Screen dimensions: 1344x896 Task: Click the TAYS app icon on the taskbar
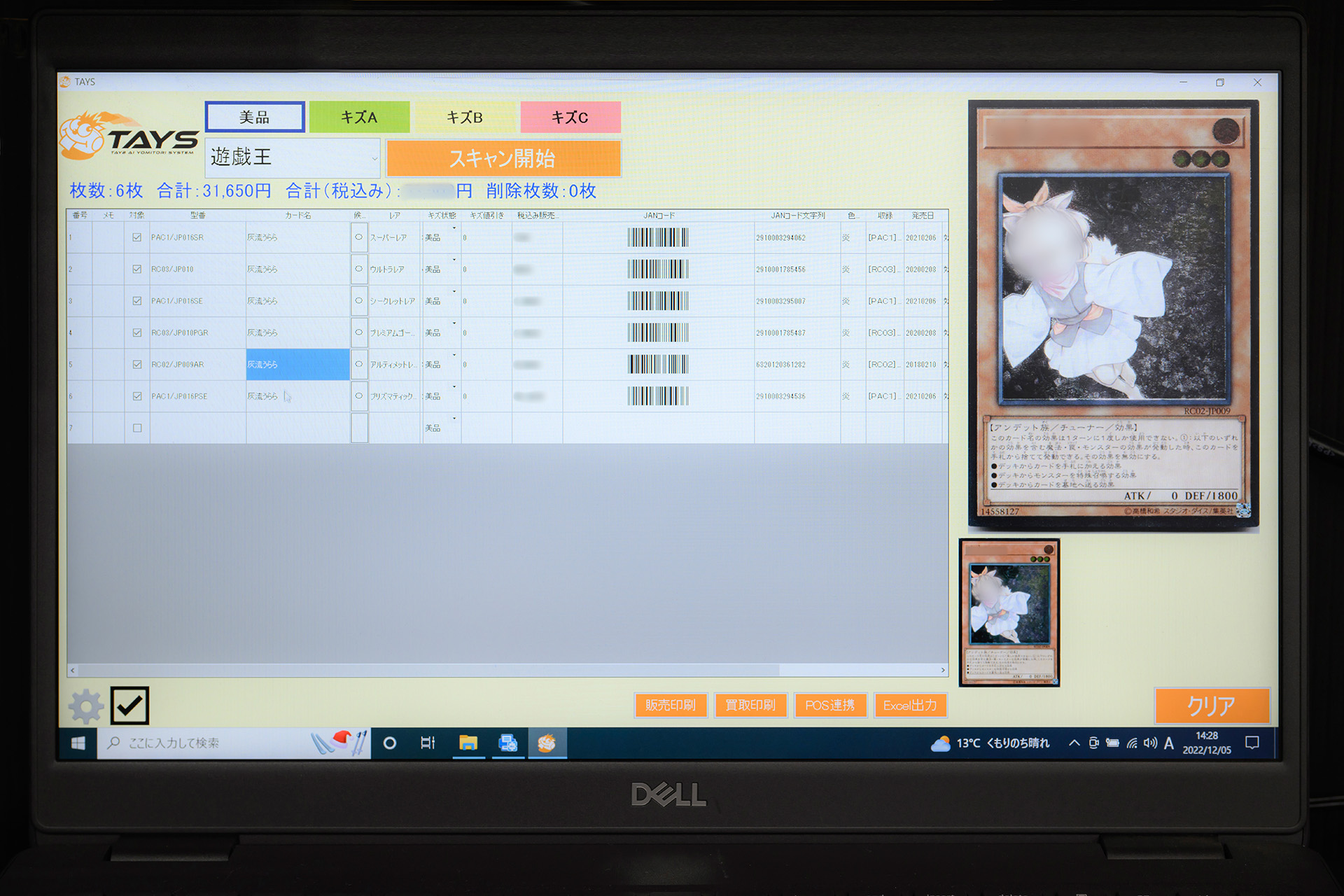(x=547, y=743)
